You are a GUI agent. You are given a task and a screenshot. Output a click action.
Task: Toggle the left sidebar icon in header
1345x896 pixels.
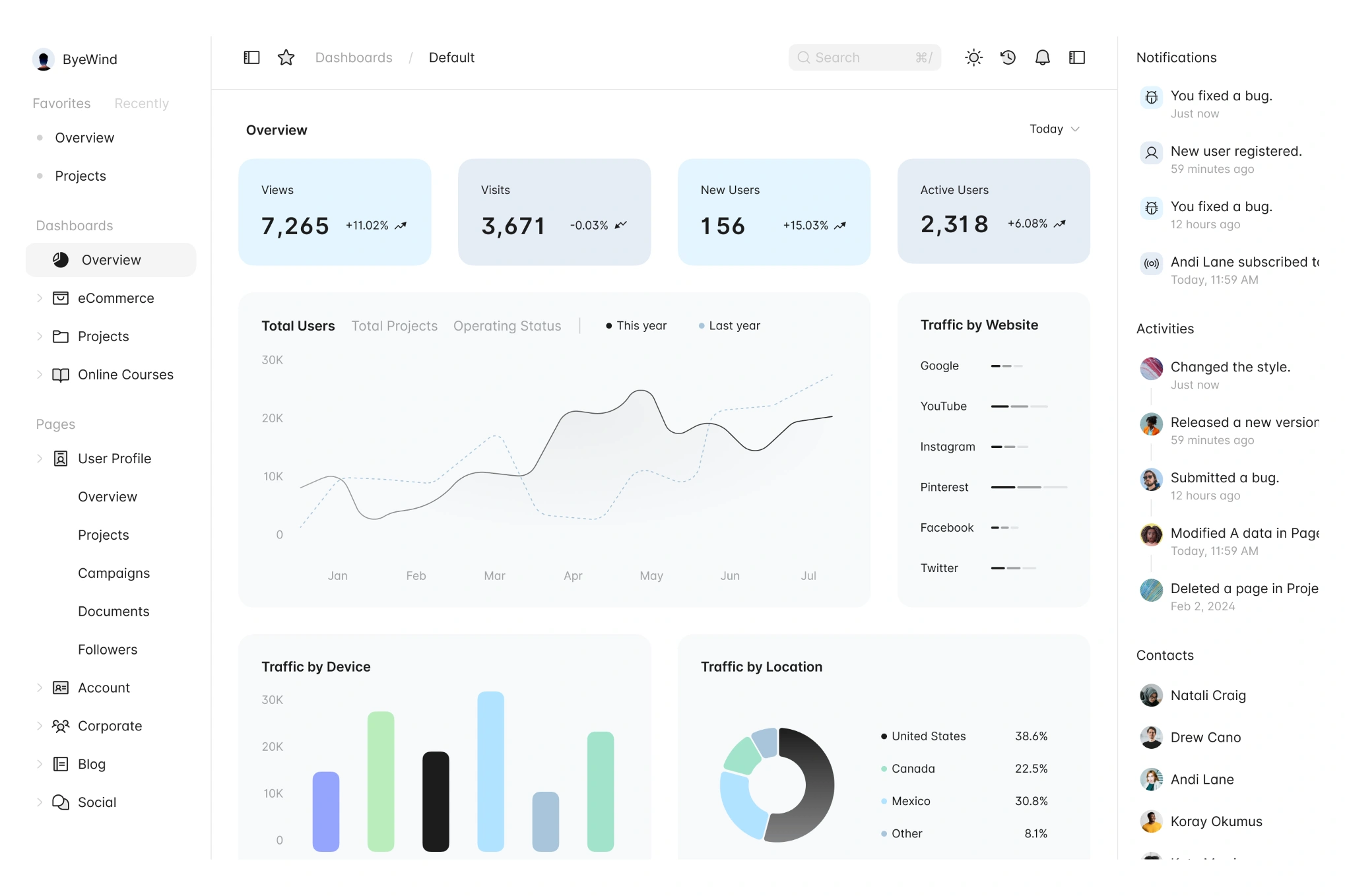251,57
